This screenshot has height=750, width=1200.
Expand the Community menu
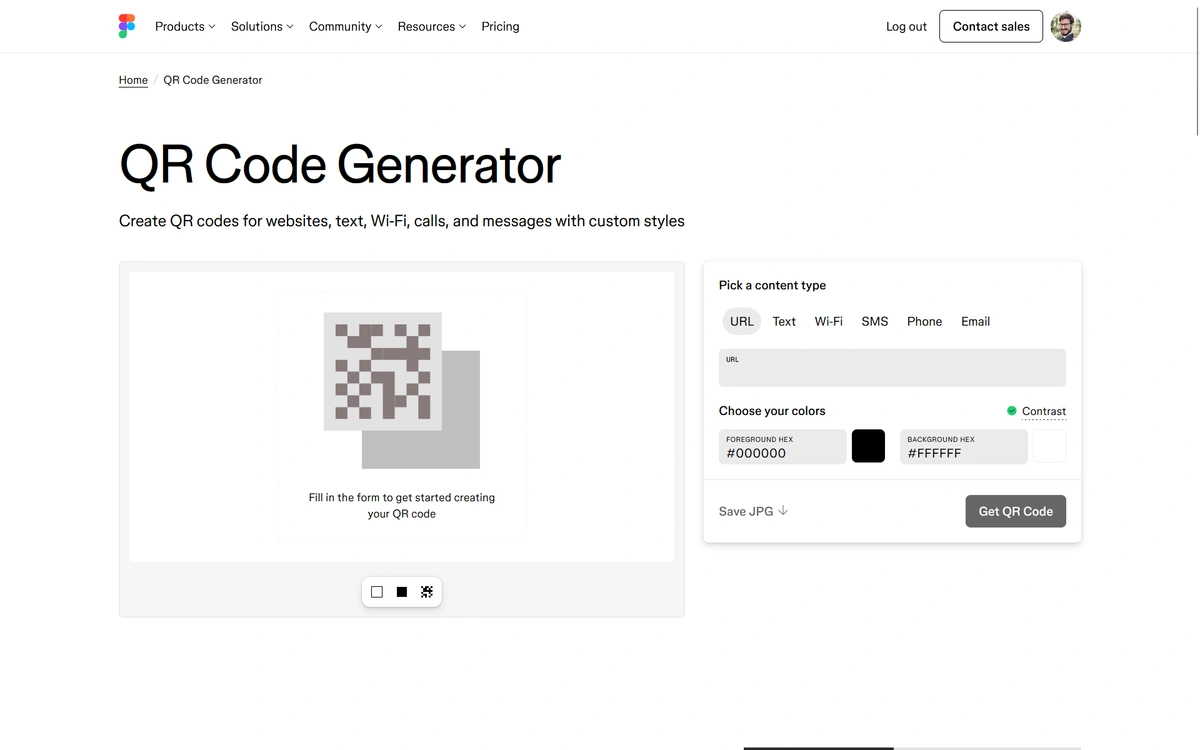[x=346, y=27]
